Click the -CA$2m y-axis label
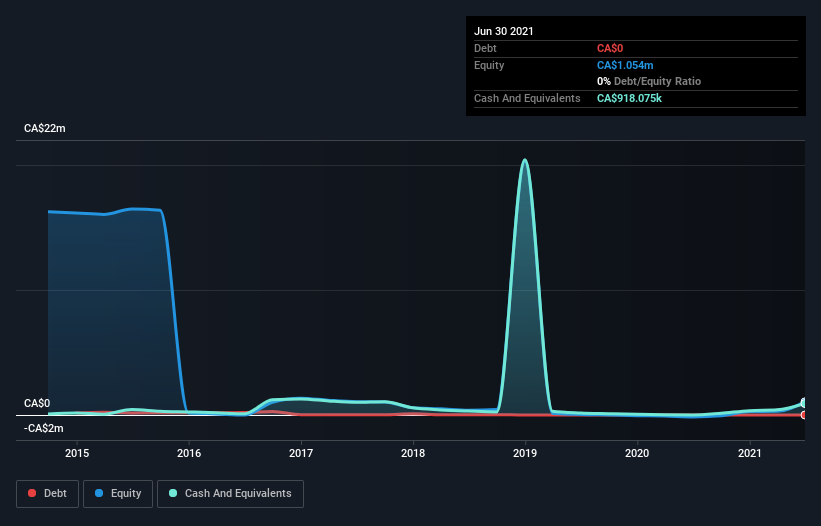This screenshot has height=526, width=821. [43, 428]
